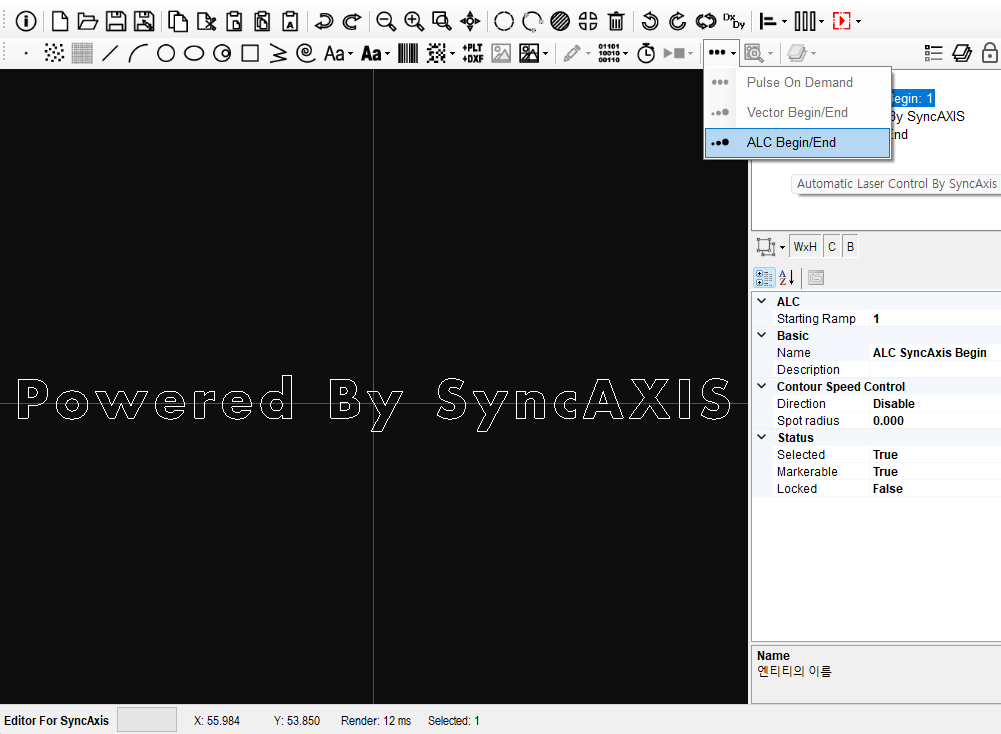Zoom out with the minus magnifier
The width and height of the screenshot is (1001, 734).
(386, 21)
